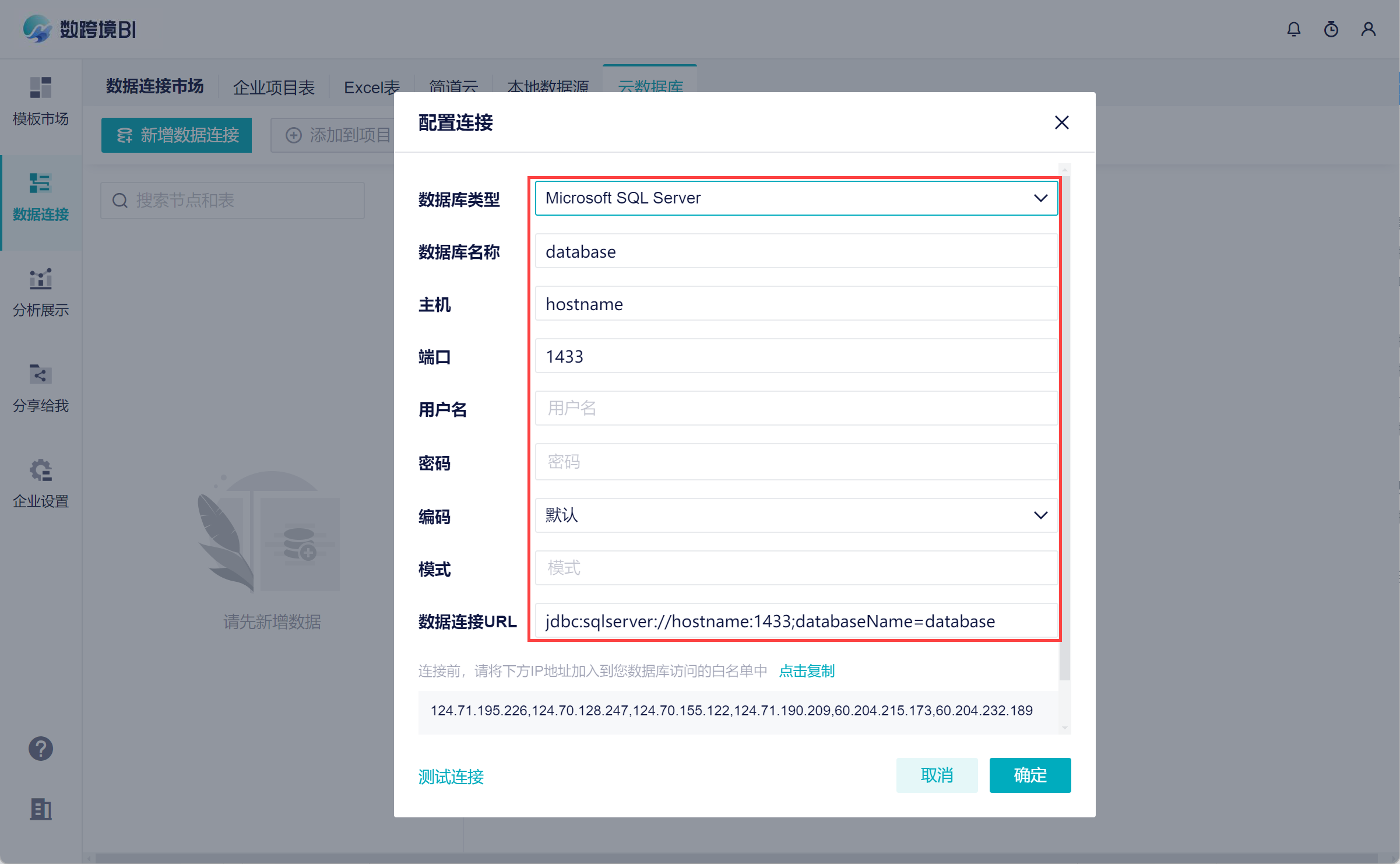Click the enterprise building icon at bottom
Viewport: 1400px width, 864px height.
(x=41, y=809)
